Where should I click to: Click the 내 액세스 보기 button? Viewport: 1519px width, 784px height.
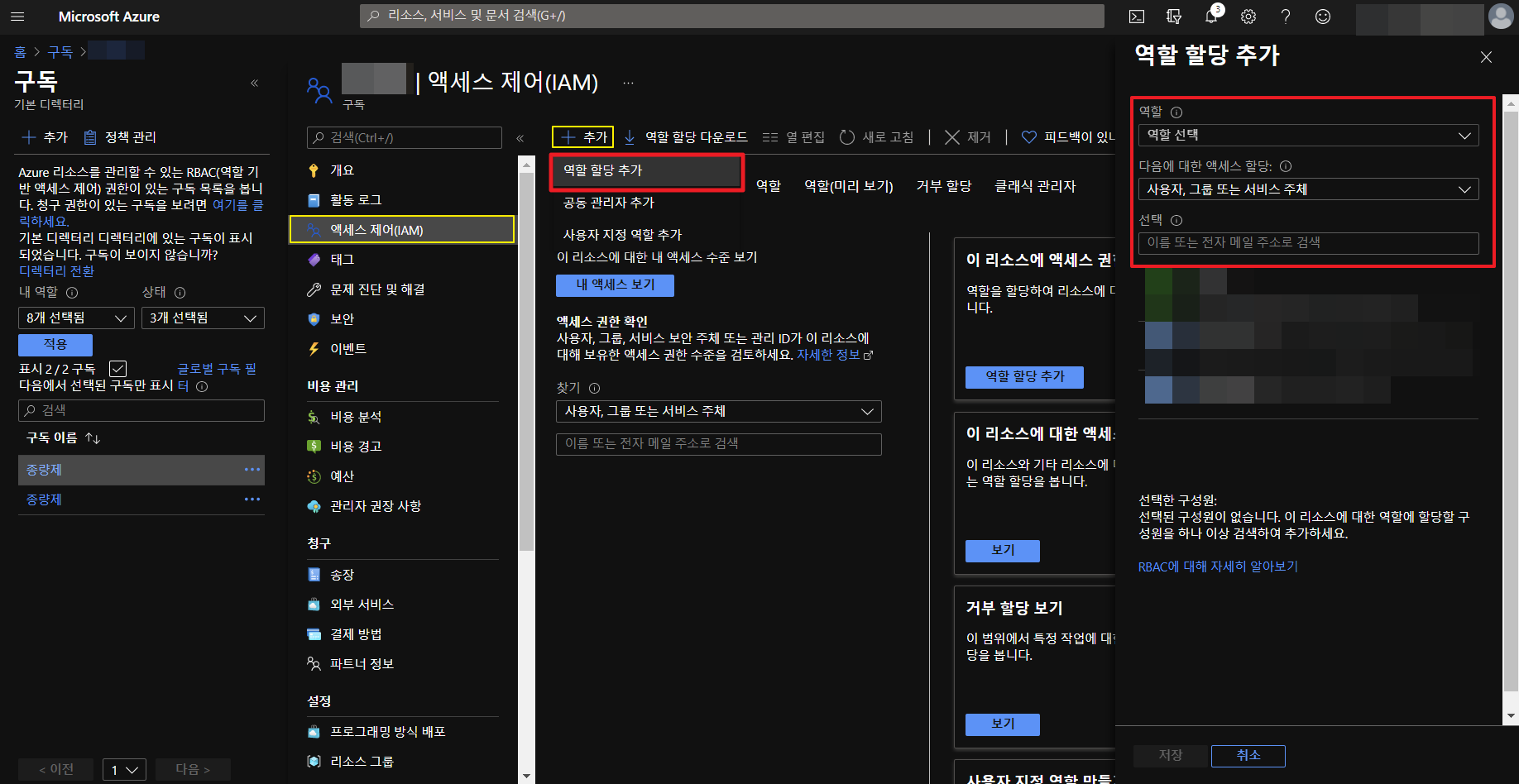pos(615,285)
